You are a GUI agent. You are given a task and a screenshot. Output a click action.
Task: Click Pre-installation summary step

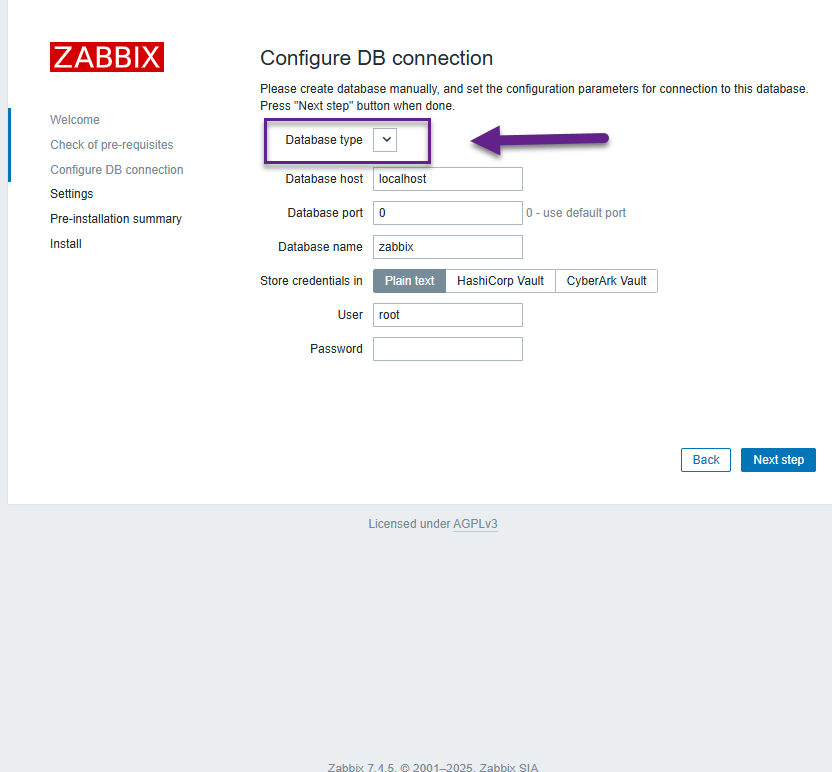click(x=116, y=219)
